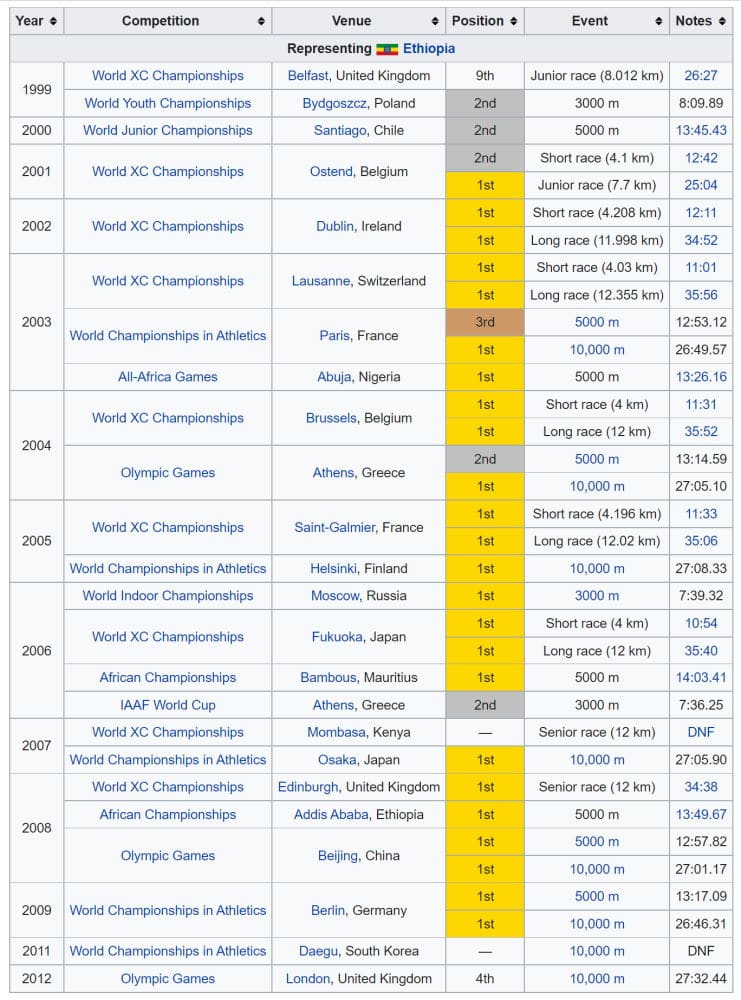Viewport: 741px width, 1000px height.
Task: Open 2012 London Olympic Games link
Action: (168, 979)
